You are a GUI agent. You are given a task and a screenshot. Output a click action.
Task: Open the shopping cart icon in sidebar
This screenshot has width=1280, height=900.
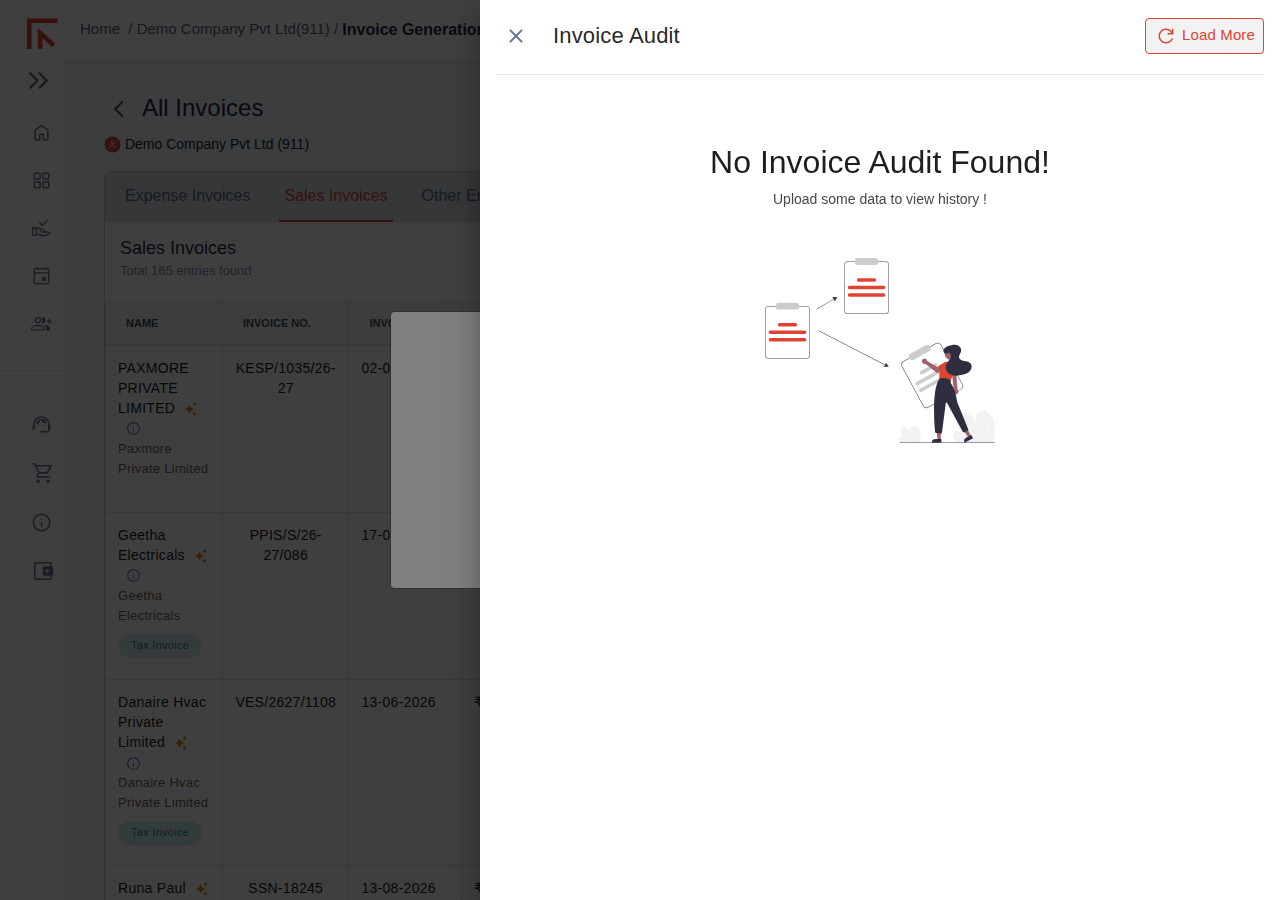pyautogui.click(x=41, y=473)
